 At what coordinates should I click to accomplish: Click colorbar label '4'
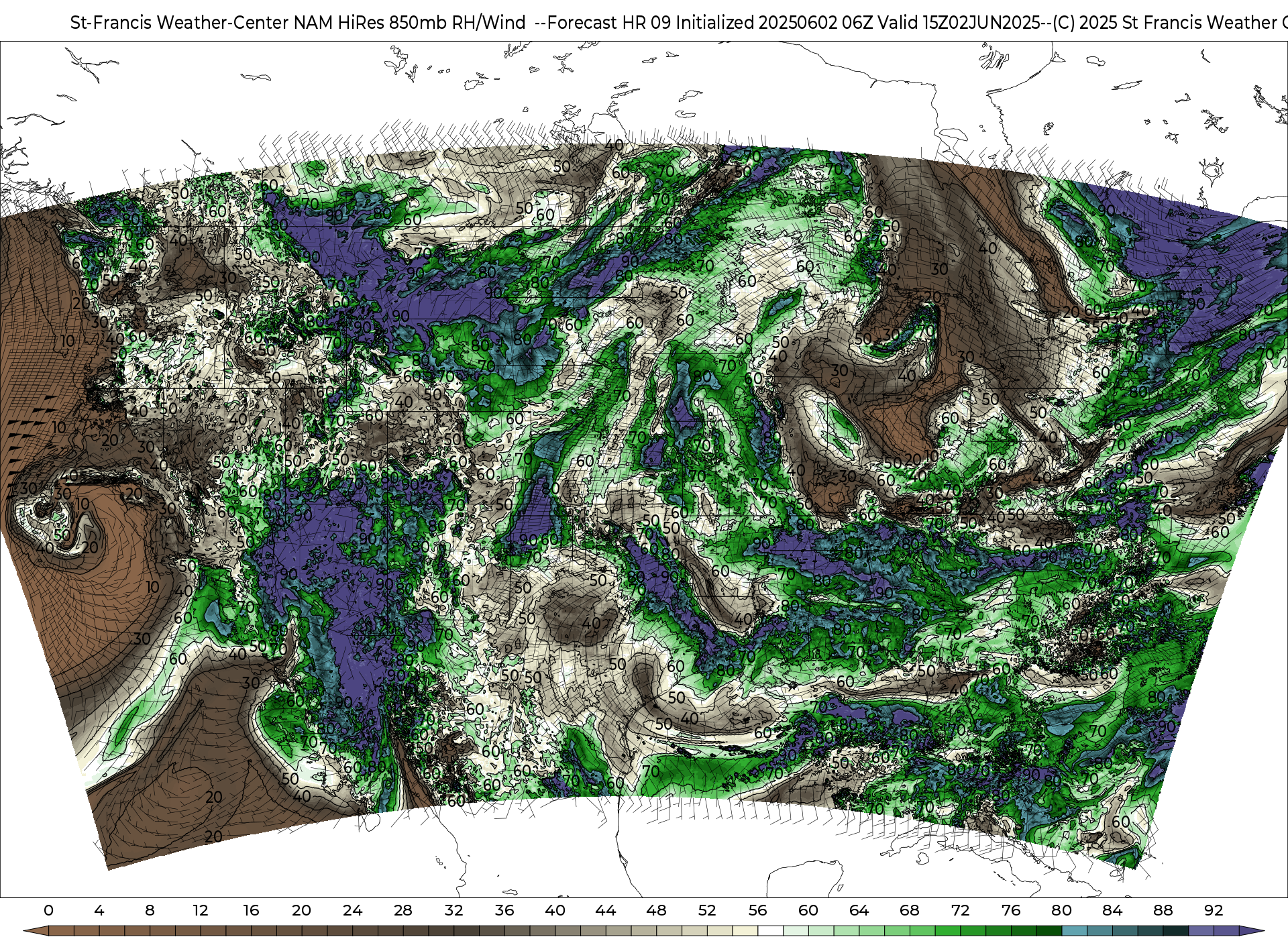[99, 911]
